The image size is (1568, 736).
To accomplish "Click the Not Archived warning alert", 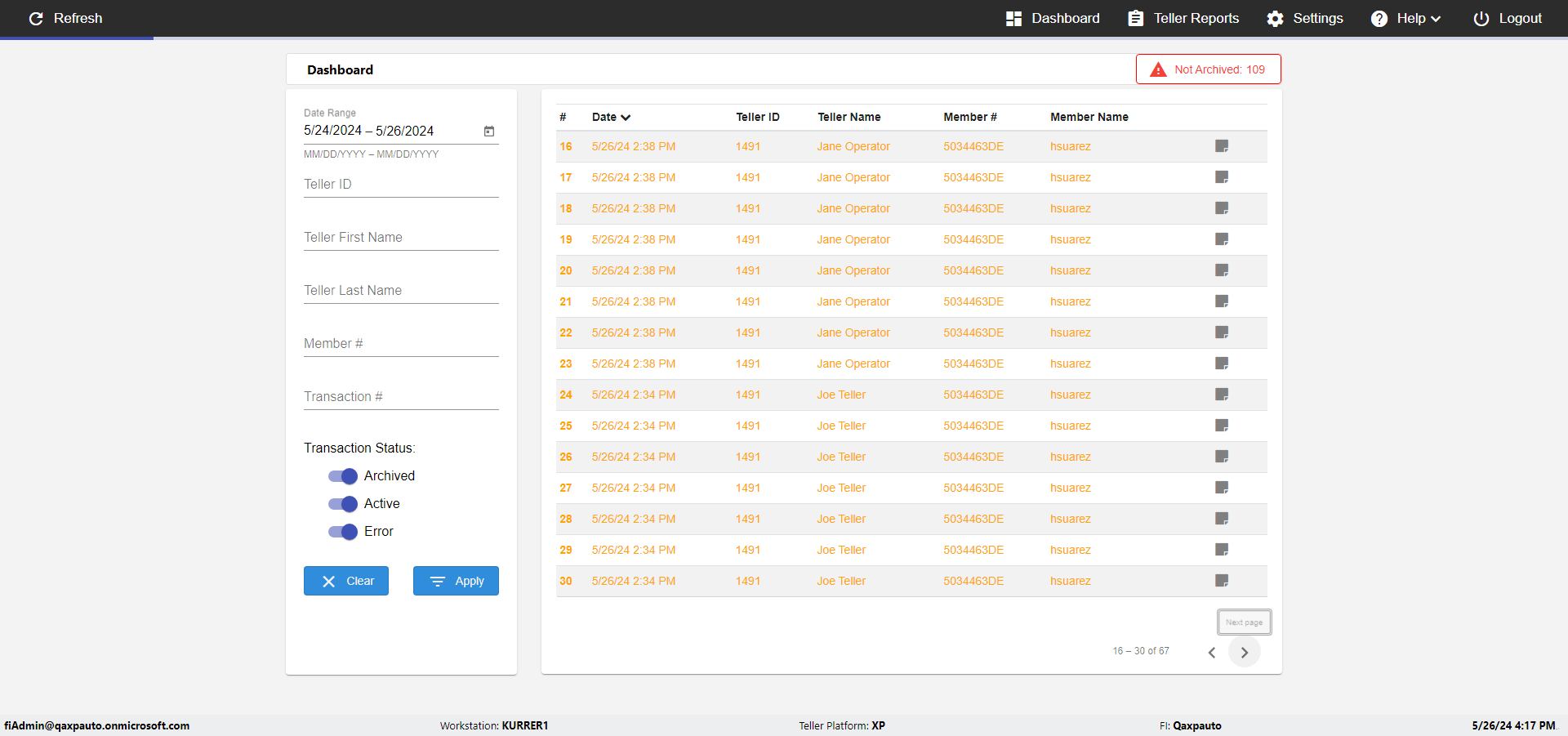I will pyautogui.click(x=1209, y=69).
